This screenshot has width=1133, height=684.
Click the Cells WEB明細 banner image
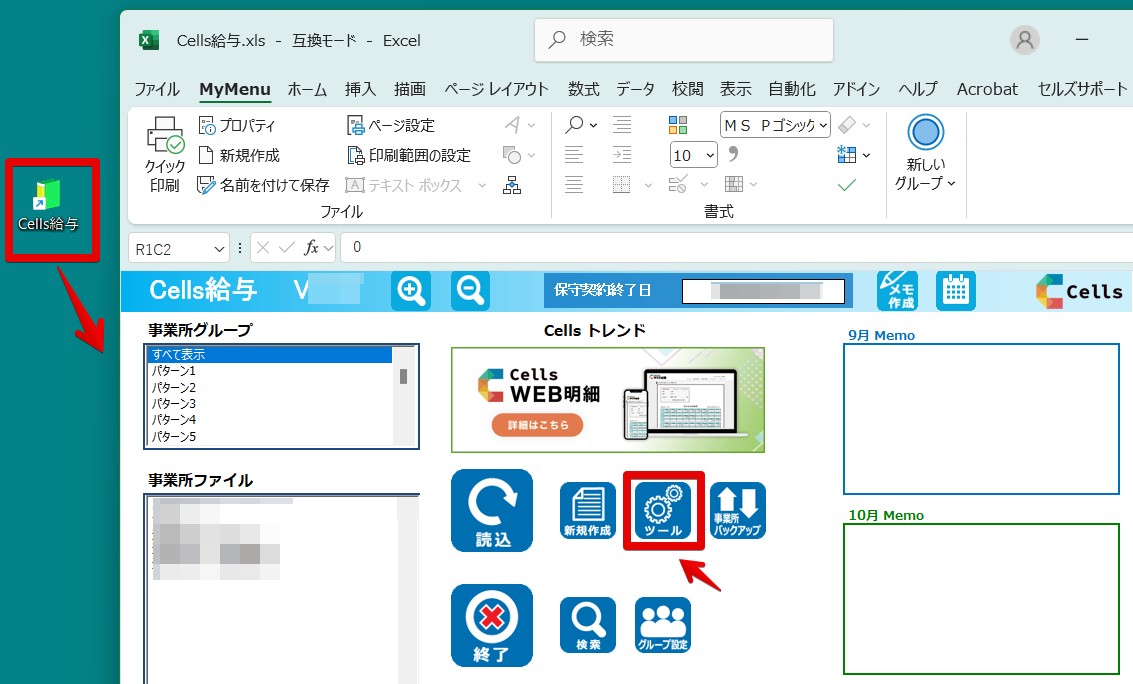(x=608, y=400)
